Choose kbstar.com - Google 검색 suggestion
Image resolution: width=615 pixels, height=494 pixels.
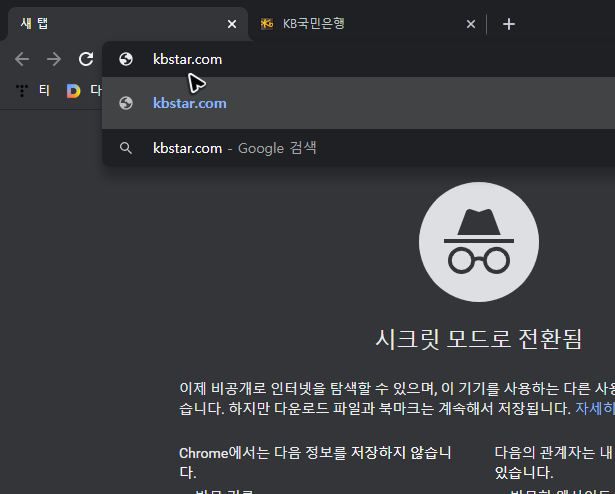point(358,148)
